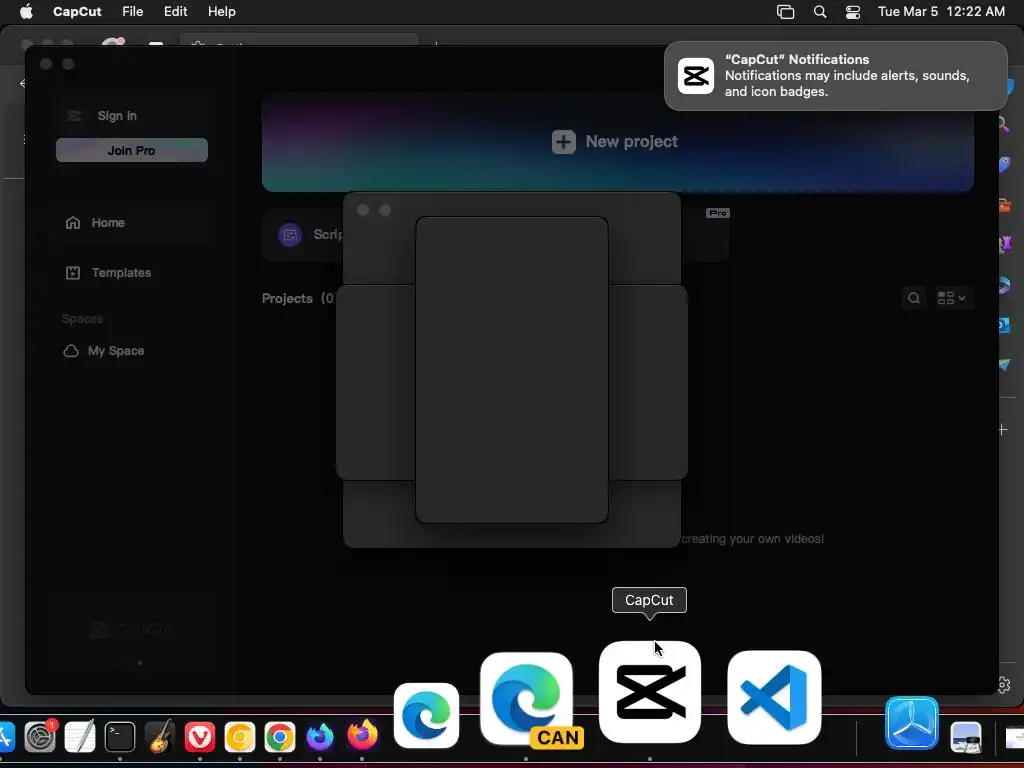Open Control Center in the menu bar

pos(853,12)
